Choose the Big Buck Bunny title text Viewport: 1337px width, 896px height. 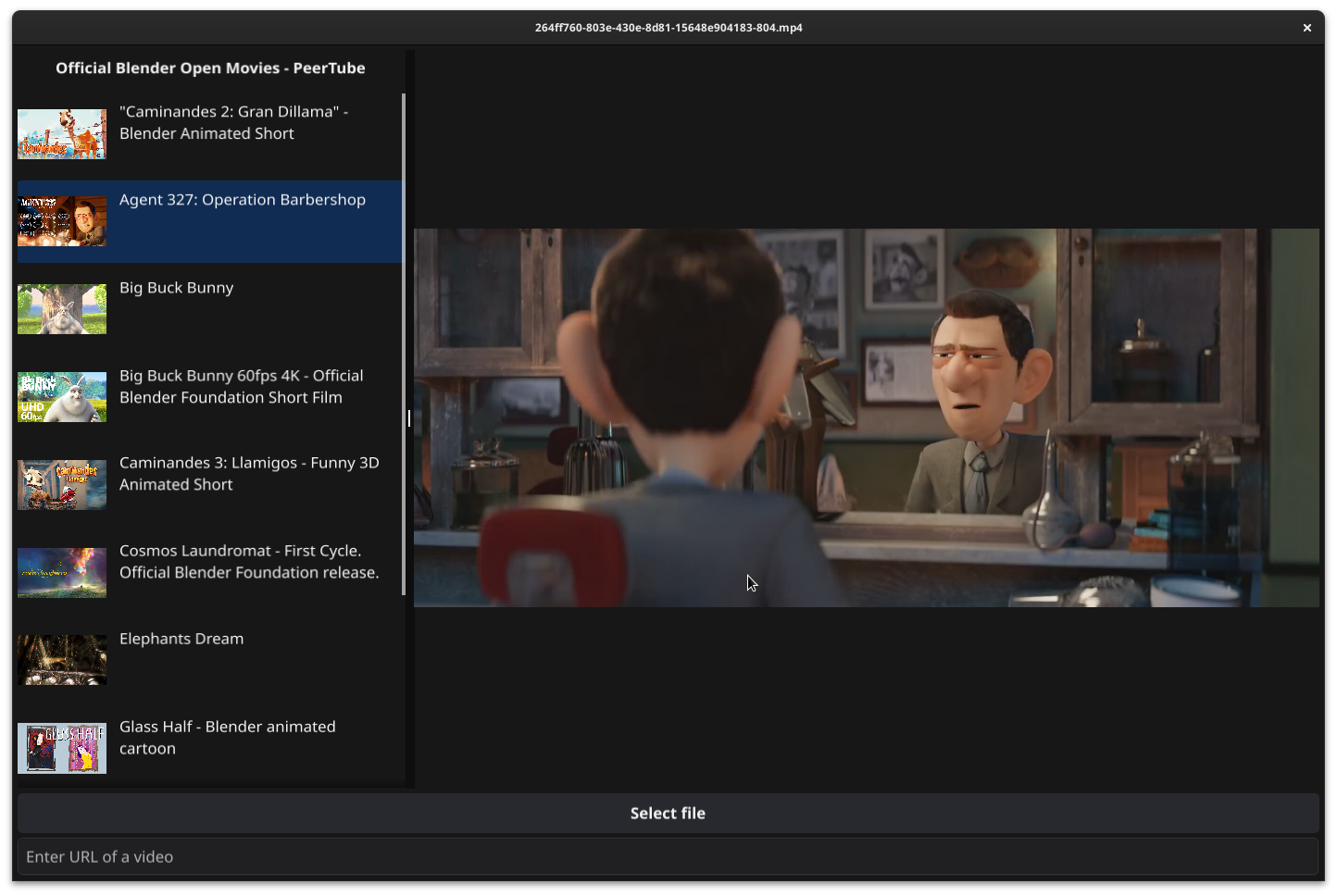(x=177, y=288)
